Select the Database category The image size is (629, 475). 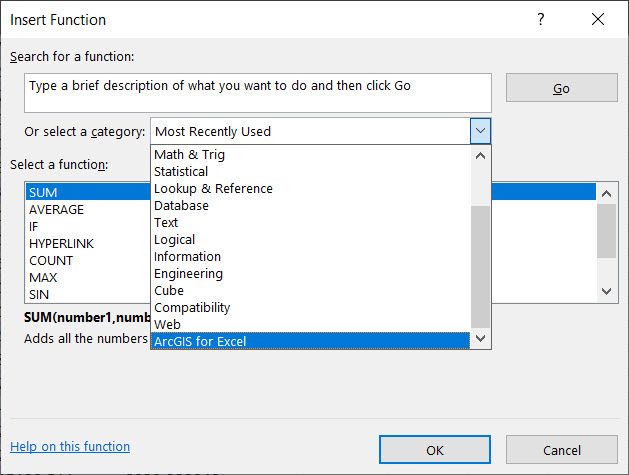(181, 205)
